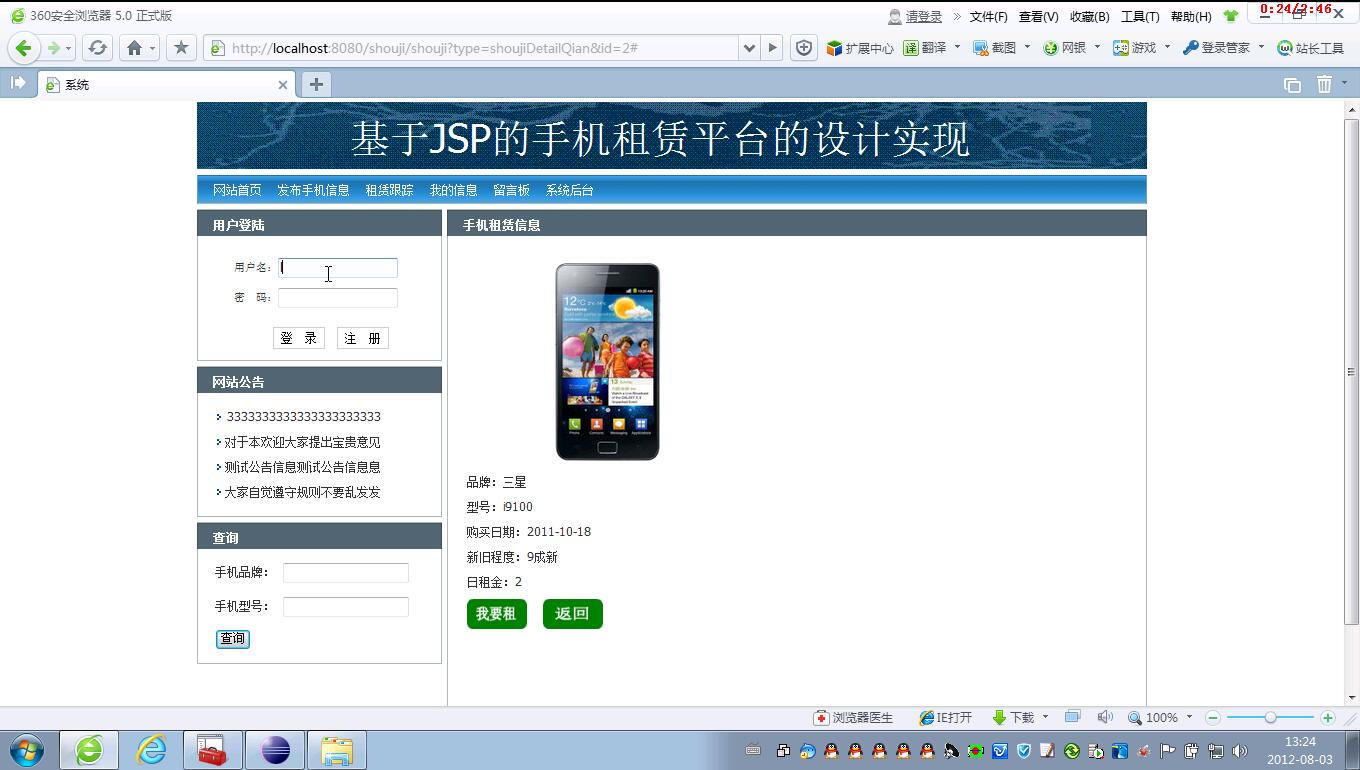Viewport: 1360px width, 770px height.
Task: Open 发布手机信息 navigation link
Action: [x=313, y=190]
